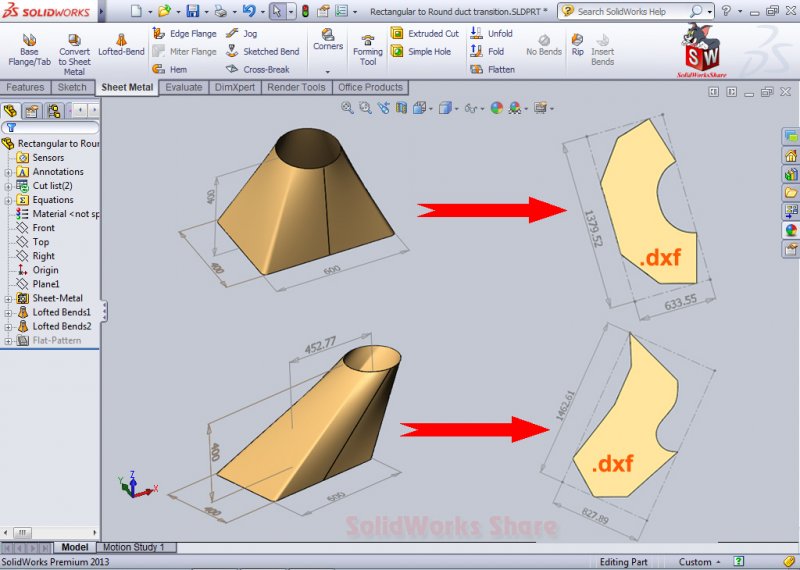Choose the Lofted-Bend tool
This screenshot has width=800, height=570.
(x=121, y=45)
